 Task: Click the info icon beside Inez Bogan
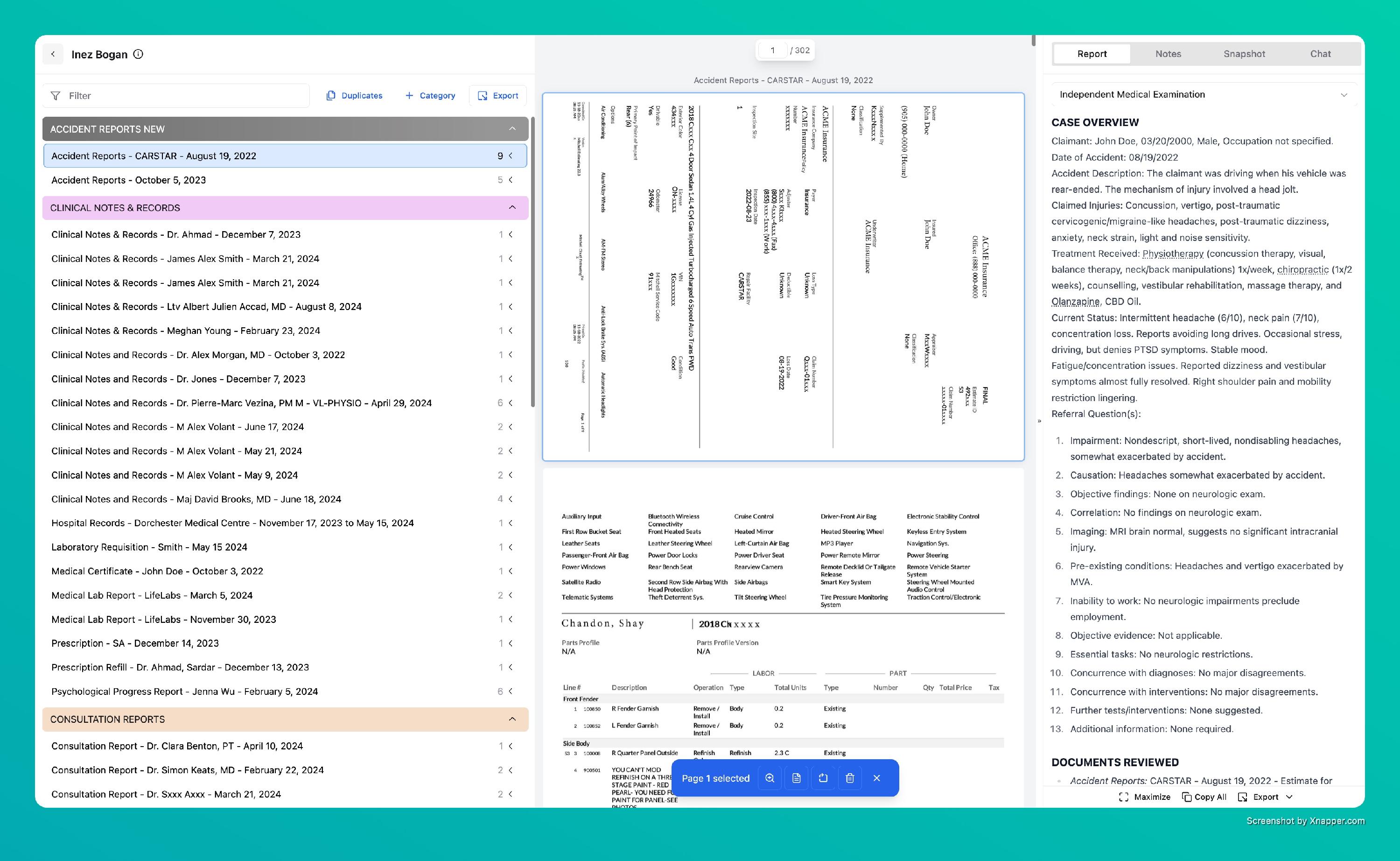[x=138, y=54]
